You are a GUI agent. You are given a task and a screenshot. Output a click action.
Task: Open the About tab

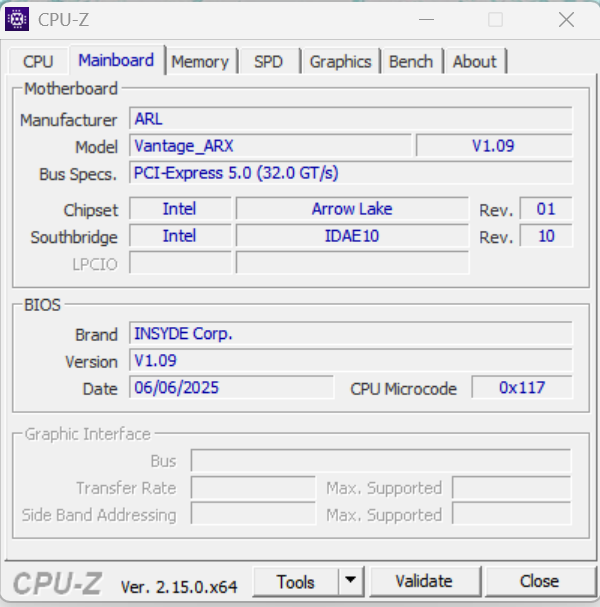(475, 62)
